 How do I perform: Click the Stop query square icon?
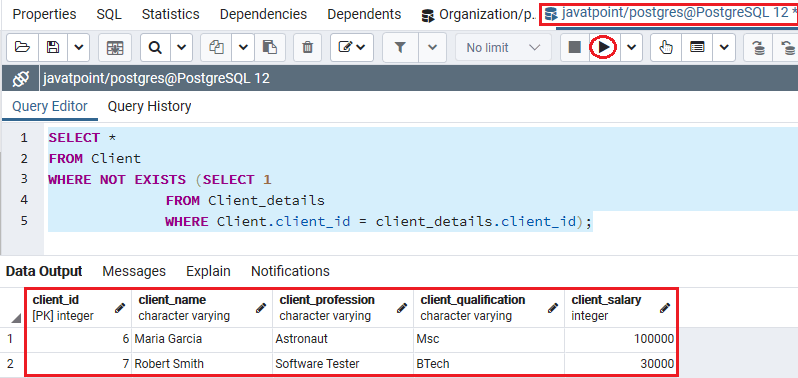point(575,47)
